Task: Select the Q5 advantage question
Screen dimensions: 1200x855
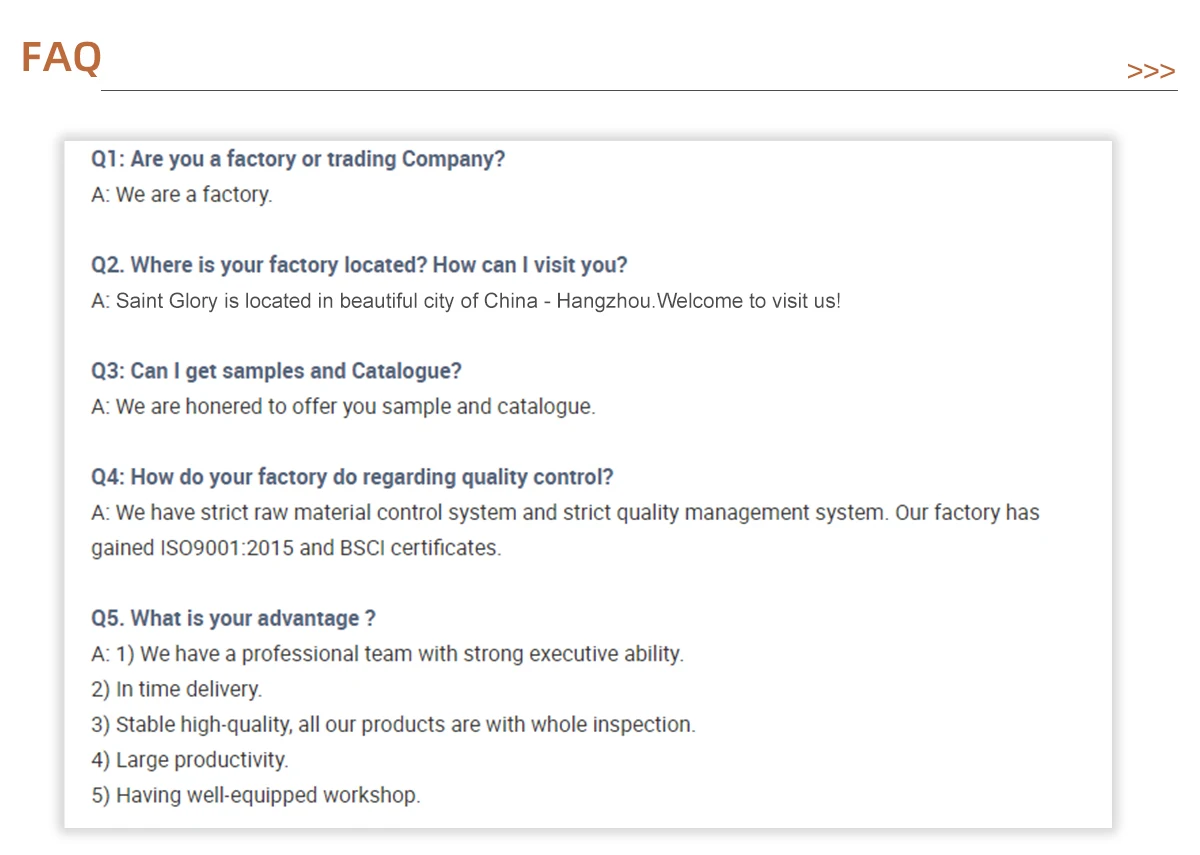Action: click(233, 618)
